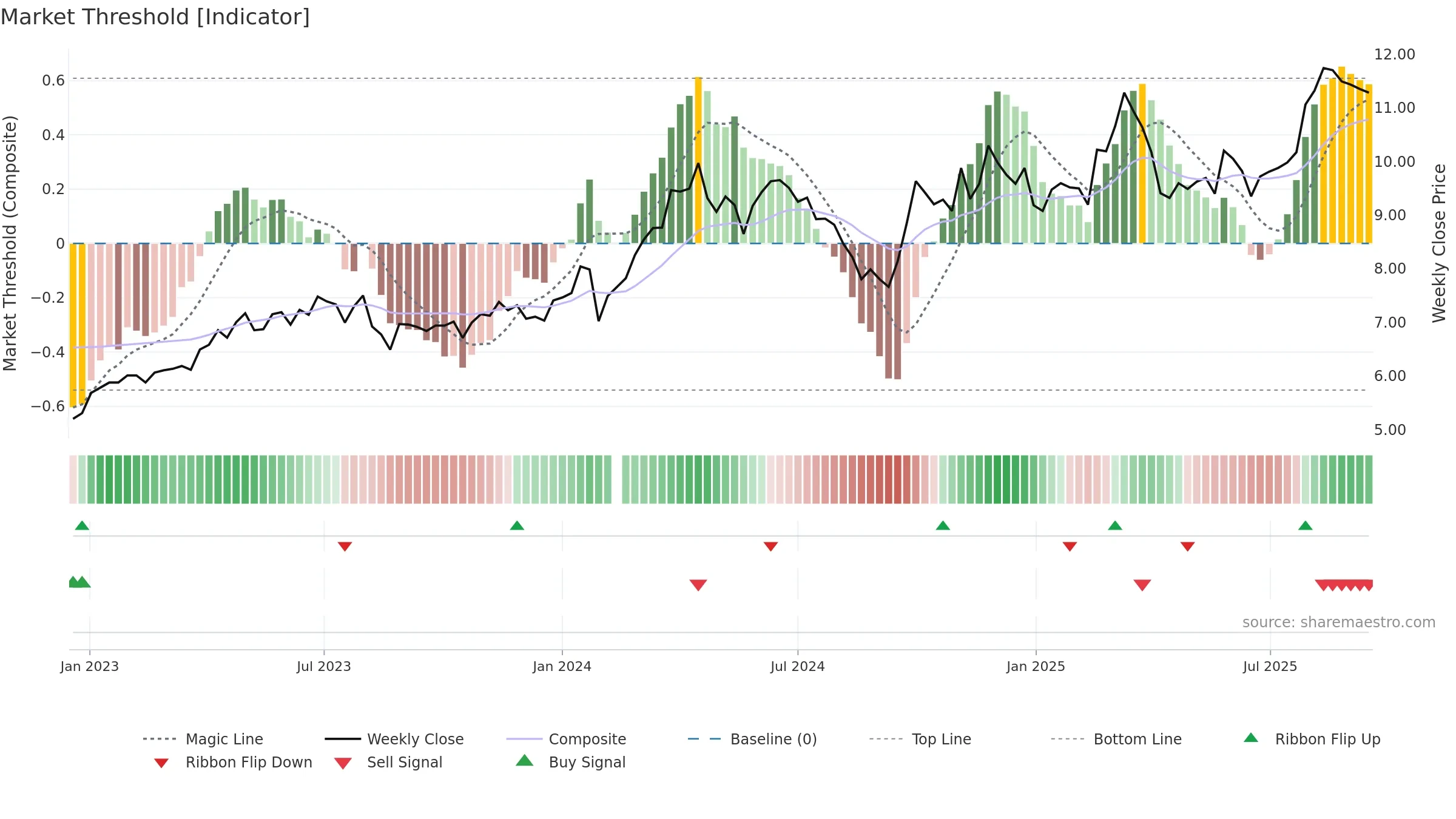Toggle the Composite legend entry

[566, 739]
